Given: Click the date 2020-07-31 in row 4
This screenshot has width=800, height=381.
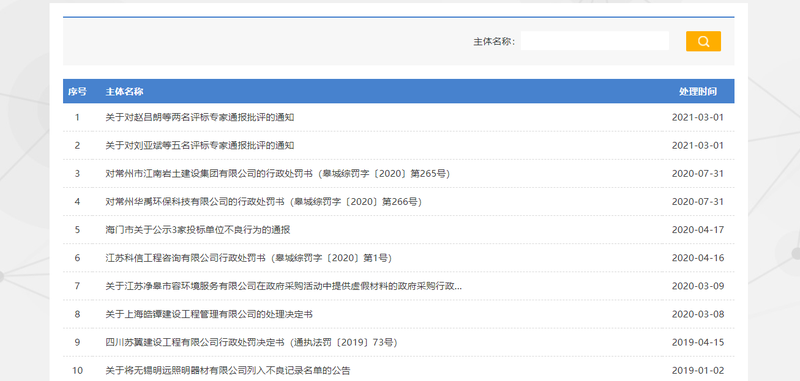Looking at the screenshot, I should [x=698, y=201].
